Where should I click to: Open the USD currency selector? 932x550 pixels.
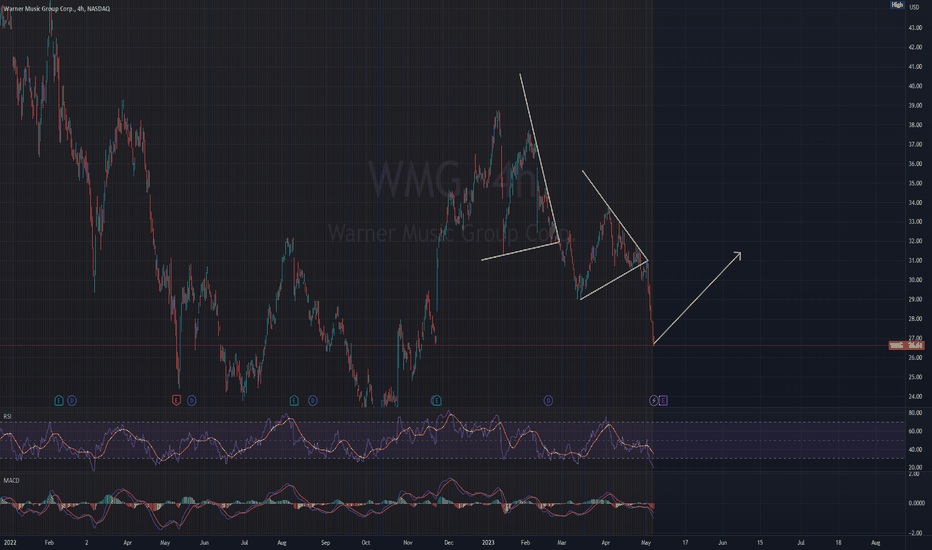914,7
